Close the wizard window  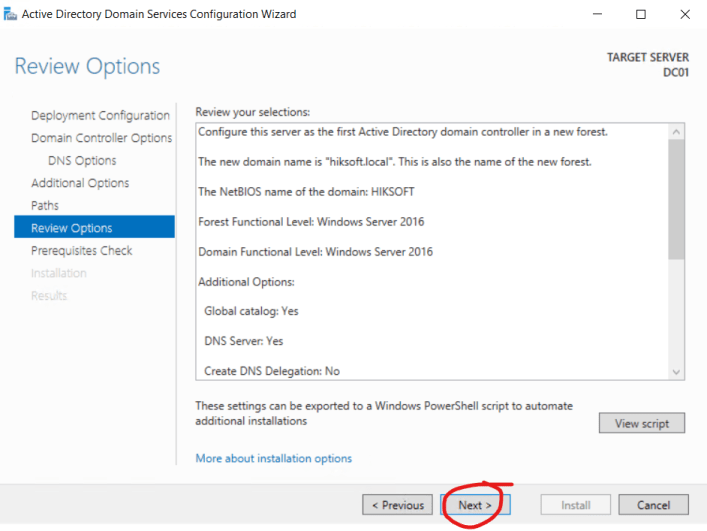[x=684, y=14]
